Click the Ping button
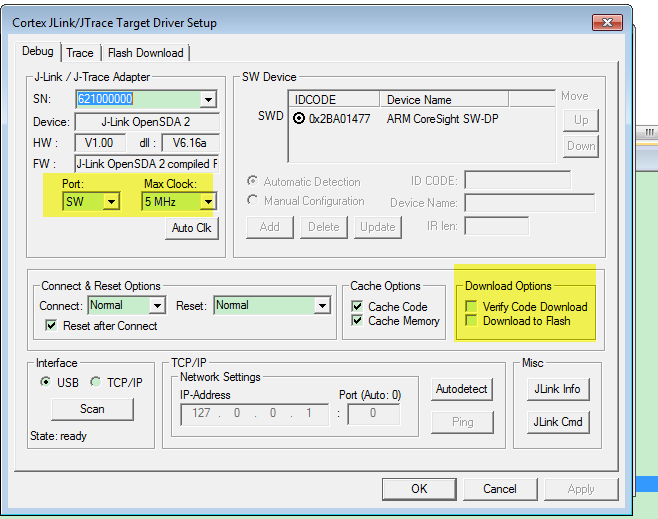Image resolution: width=658 pixels, height=519 pixels. point(462,422)
